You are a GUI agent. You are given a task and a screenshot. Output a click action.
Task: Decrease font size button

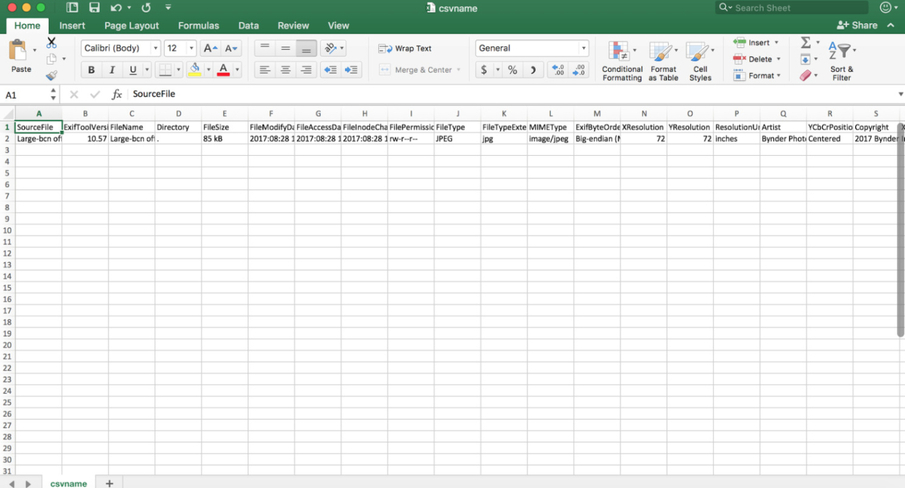pyautogui.click(x=231, y=48)
